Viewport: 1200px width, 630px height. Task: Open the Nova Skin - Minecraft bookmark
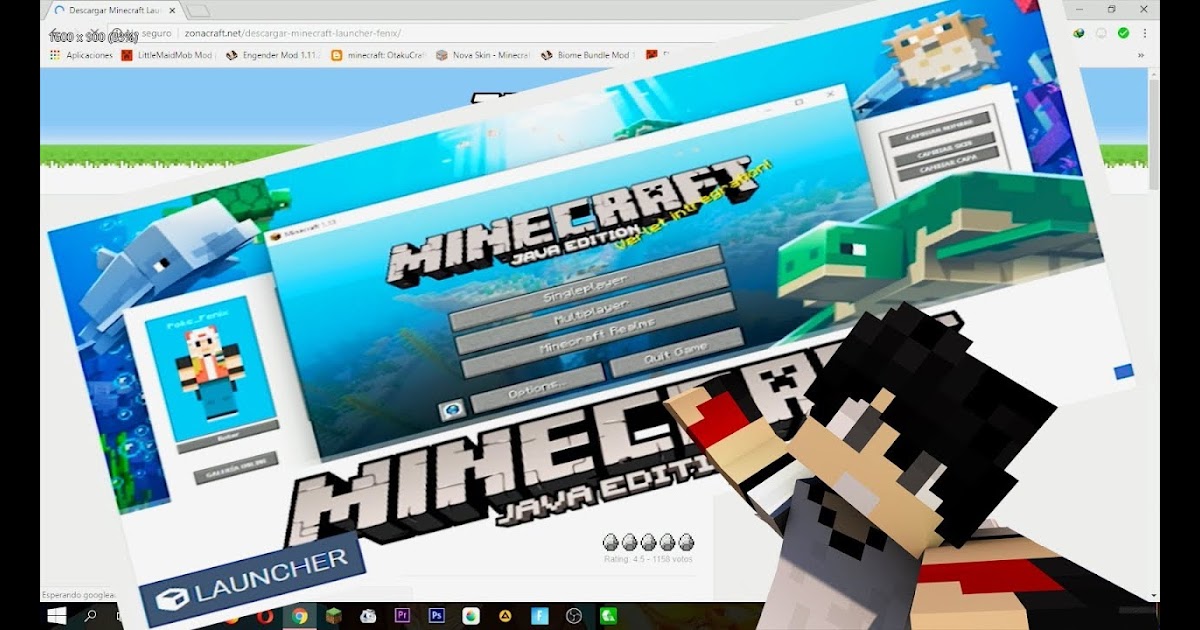(483, 55)
